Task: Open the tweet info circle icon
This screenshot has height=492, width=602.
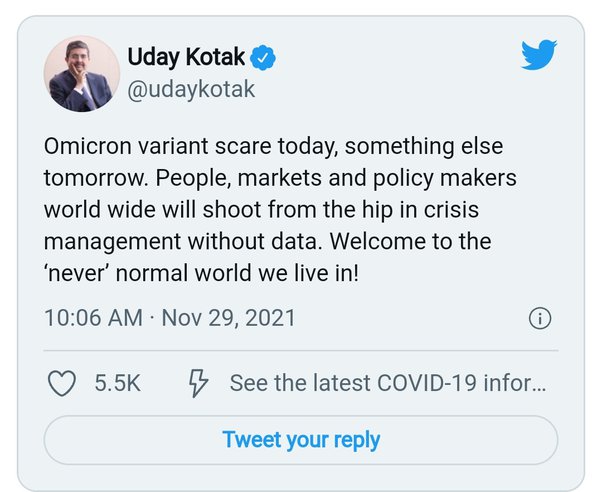Action: 540,319
